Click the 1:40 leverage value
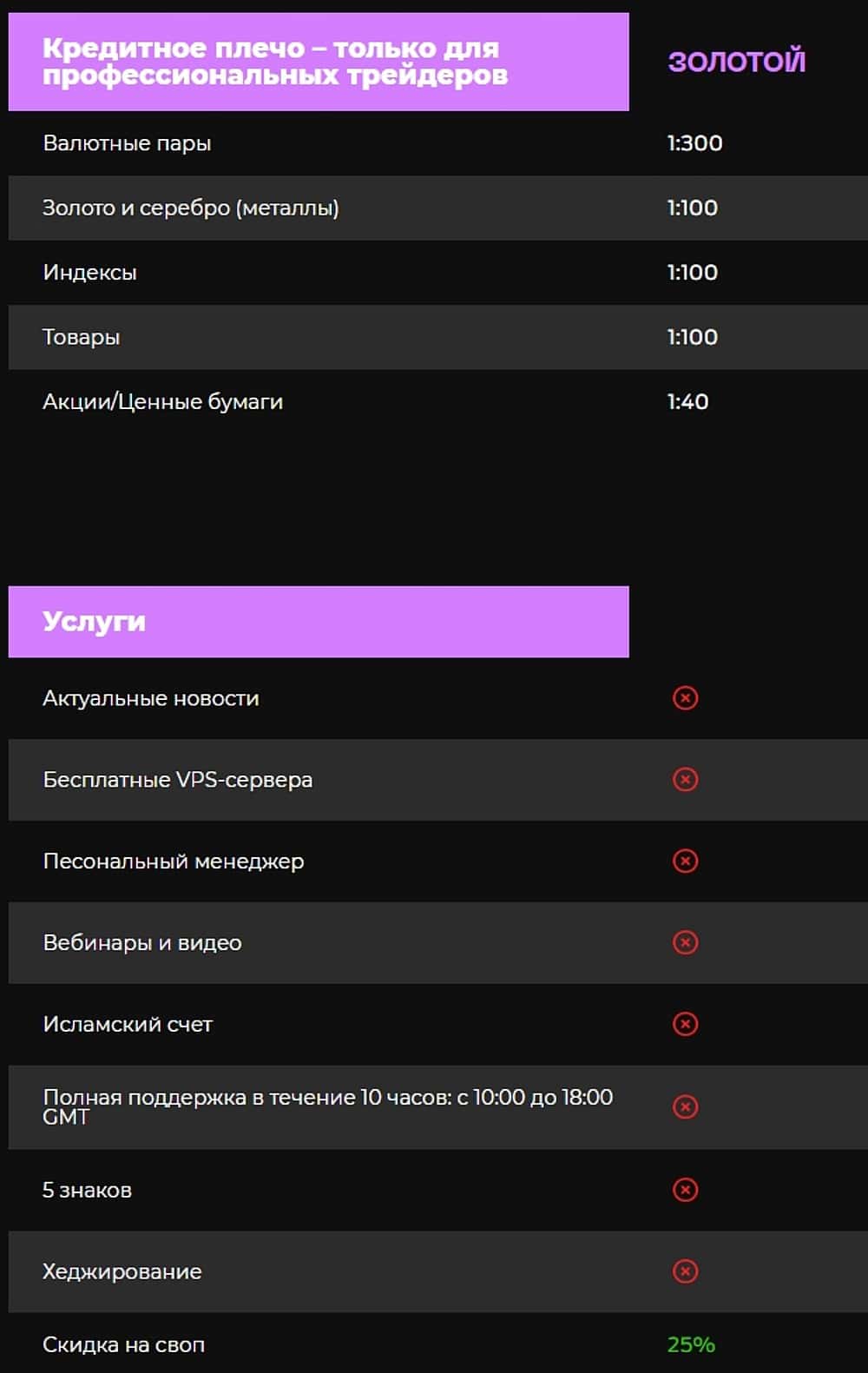Screen dimensions: 868x1373 687,402
